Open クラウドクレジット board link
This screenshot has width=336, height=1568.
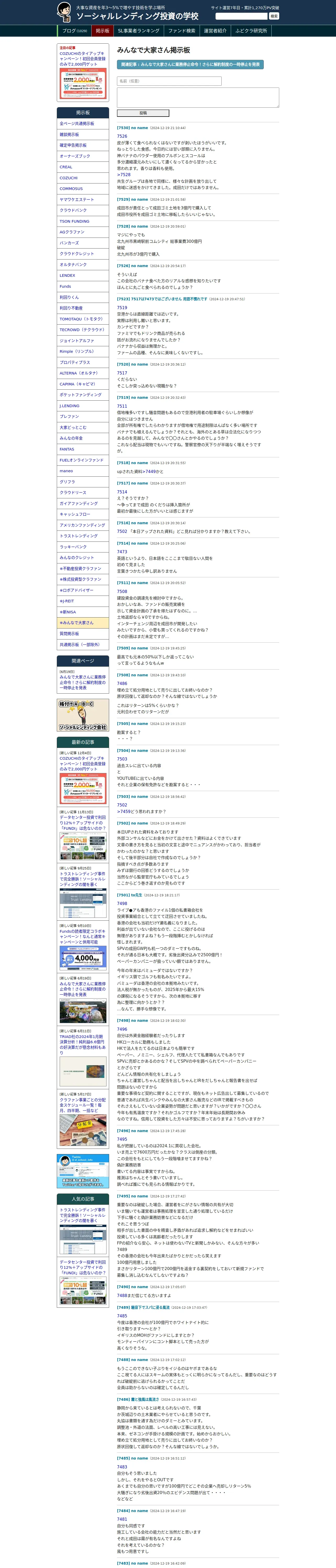pos(83,254)
